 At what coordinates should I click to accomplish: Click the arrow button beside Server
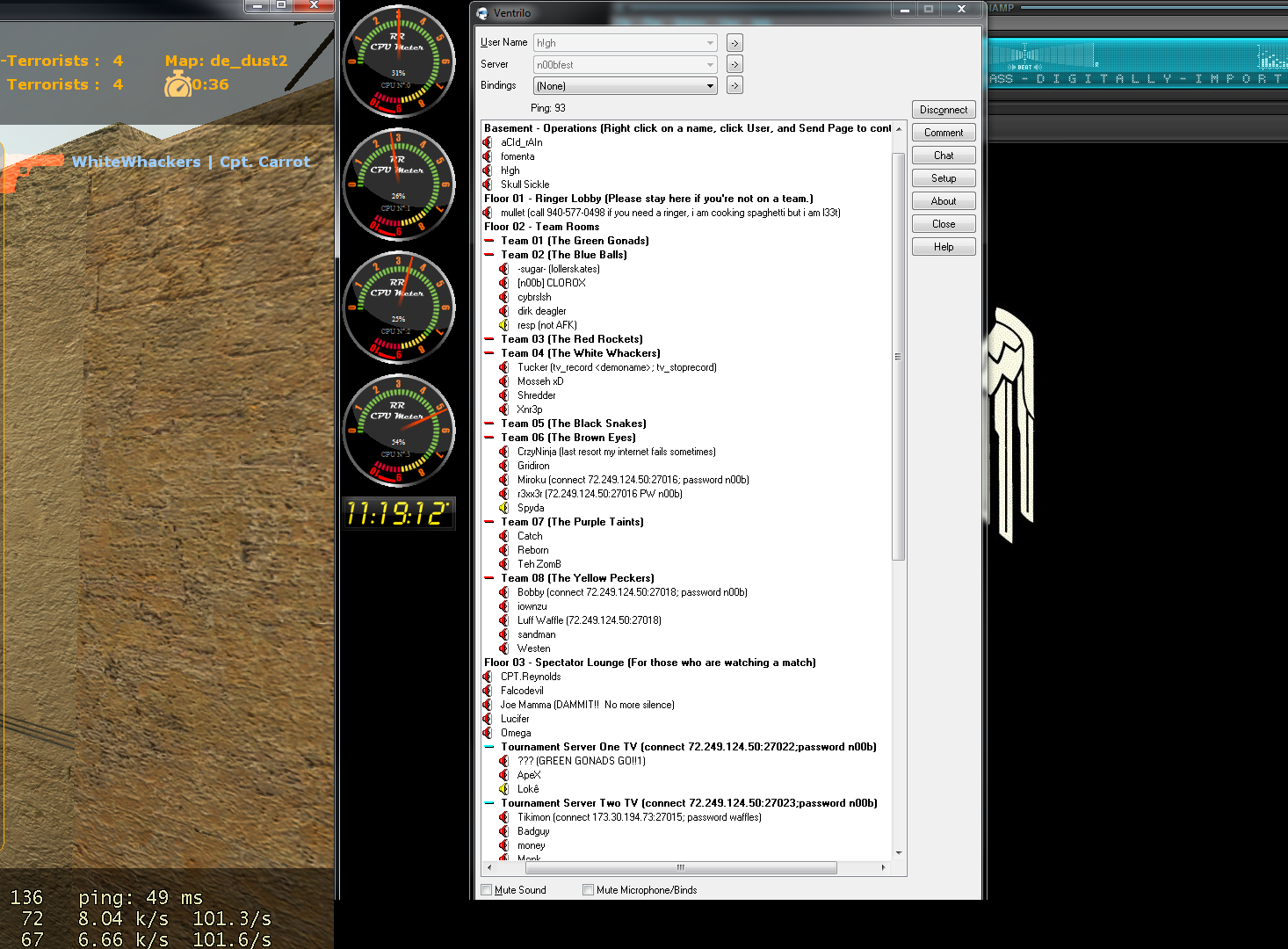coord(734,65)
